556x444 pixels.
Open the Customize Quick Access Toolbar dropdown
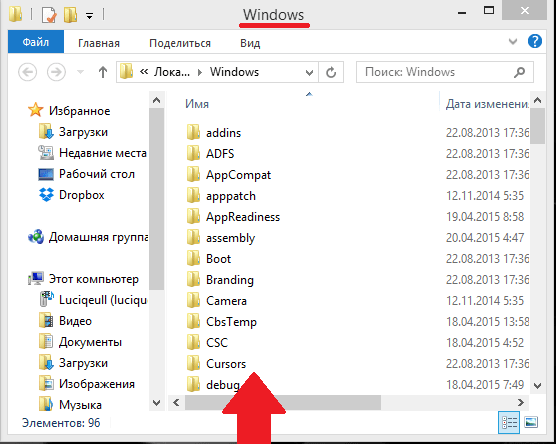(90, 16)
